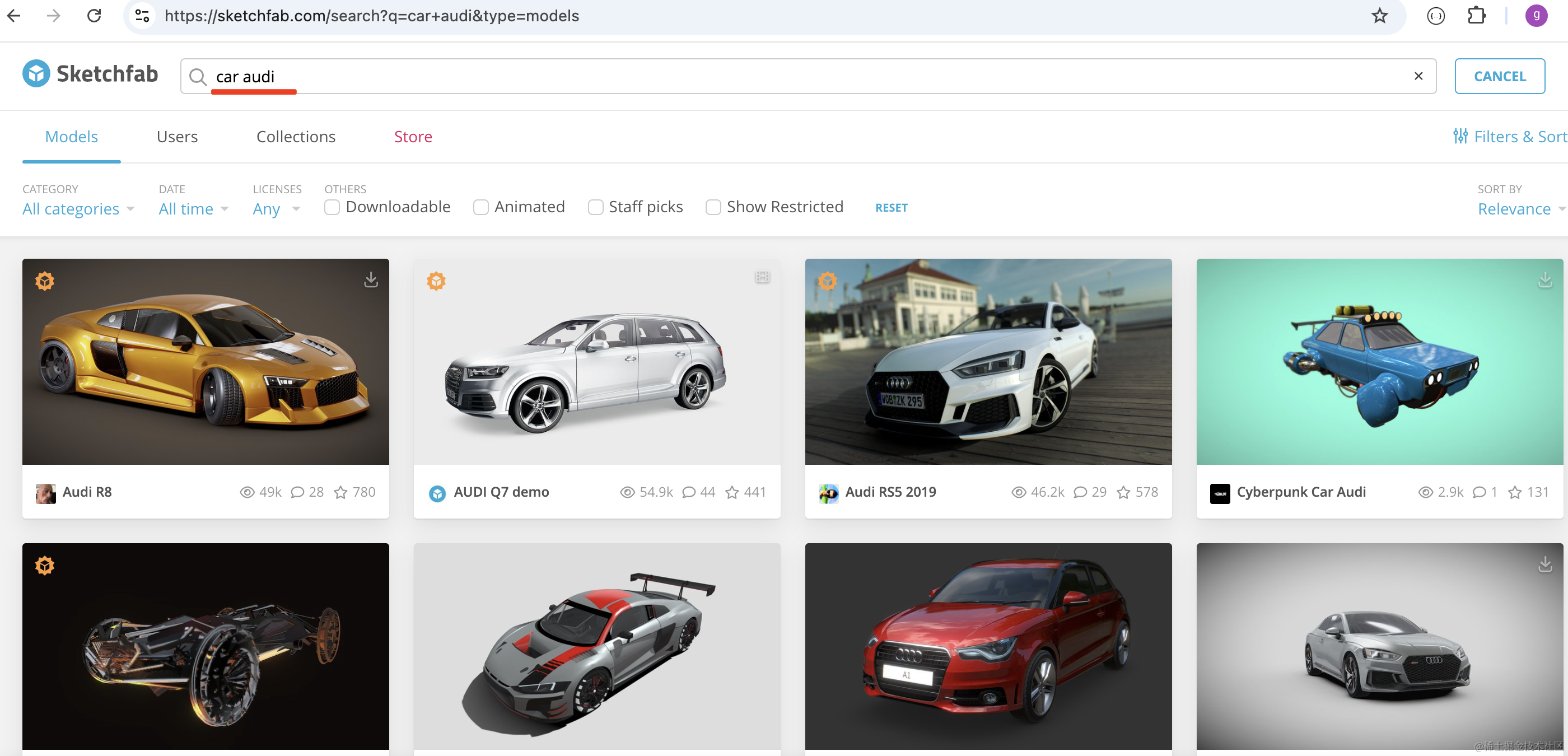Open Filters & Sort panel
Screen dimensions: 1568x756
tap(1509, 136)
